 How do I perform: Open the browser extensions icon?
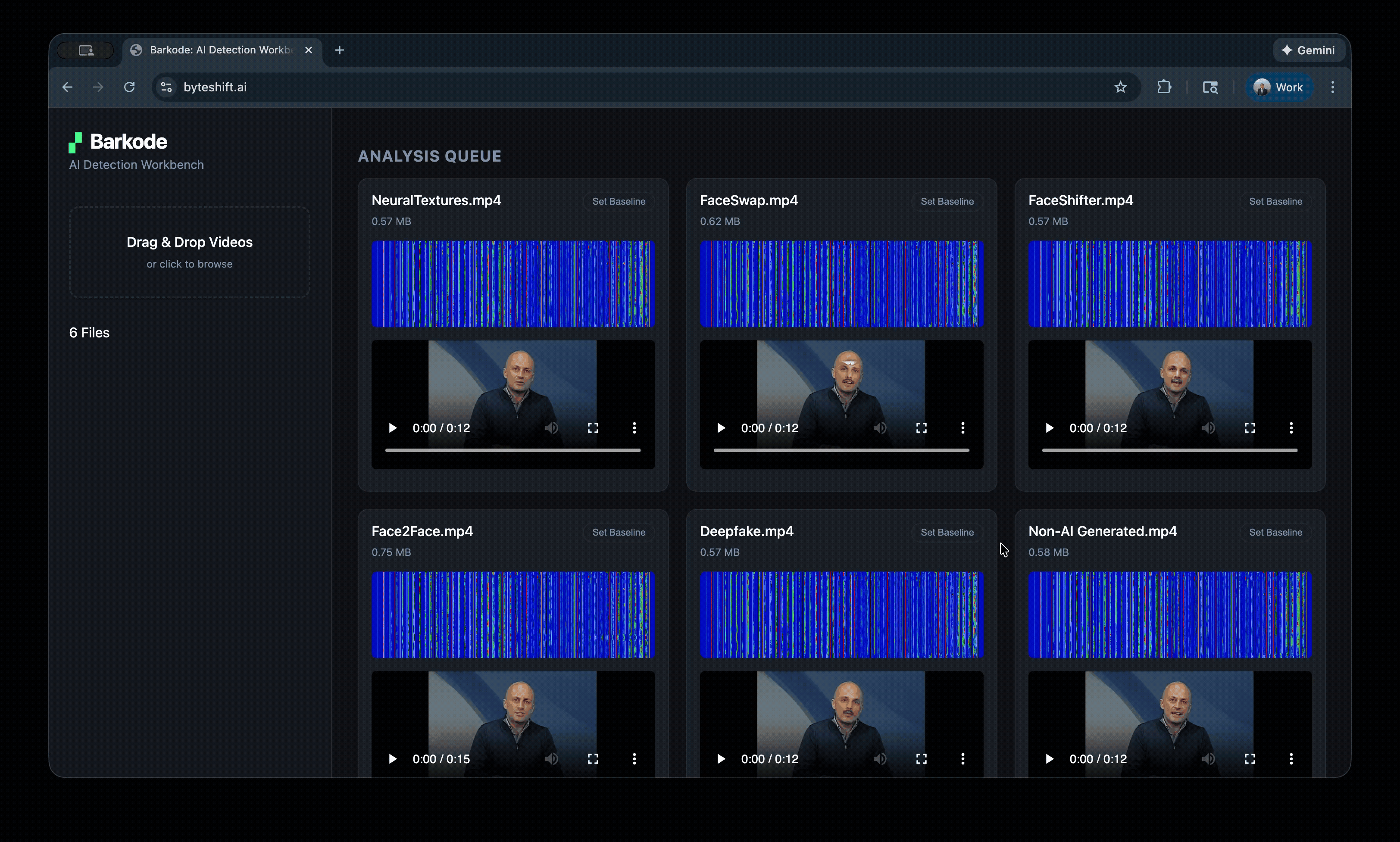(1165, 87)
